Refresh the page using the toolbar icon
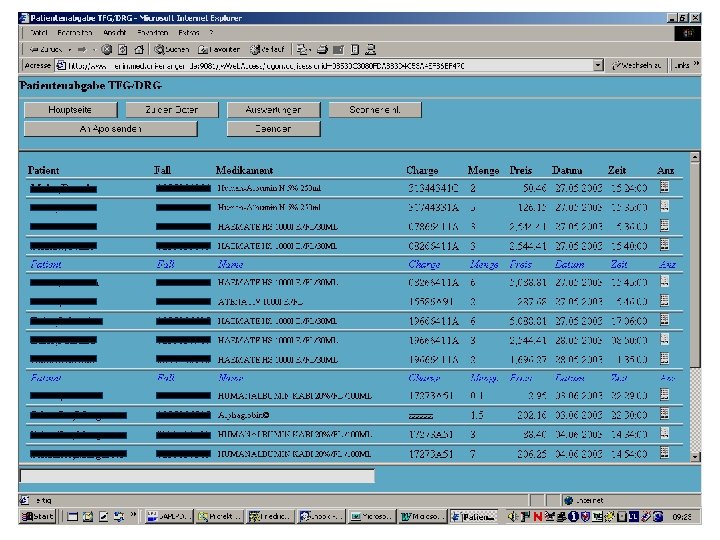 tap(123, 50)
